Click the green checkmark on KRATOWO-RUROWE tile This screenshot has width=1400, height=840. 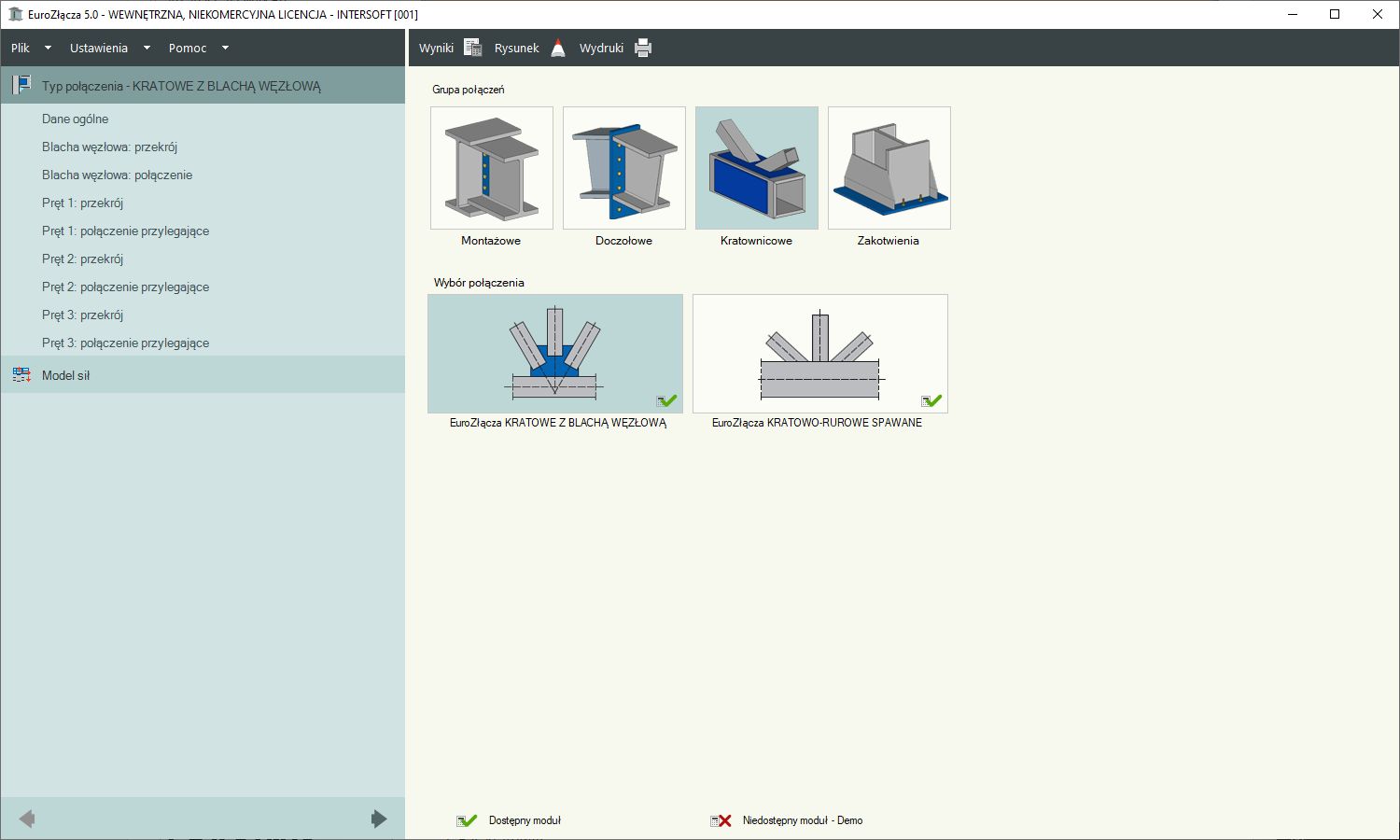[x=932, y=400]
